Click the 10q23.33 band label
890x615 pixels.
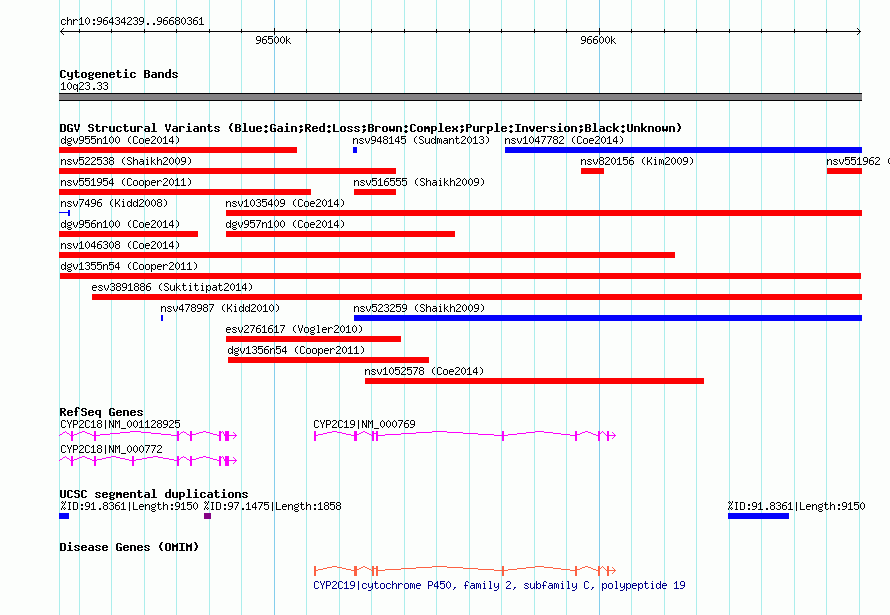tap(84, 86)
